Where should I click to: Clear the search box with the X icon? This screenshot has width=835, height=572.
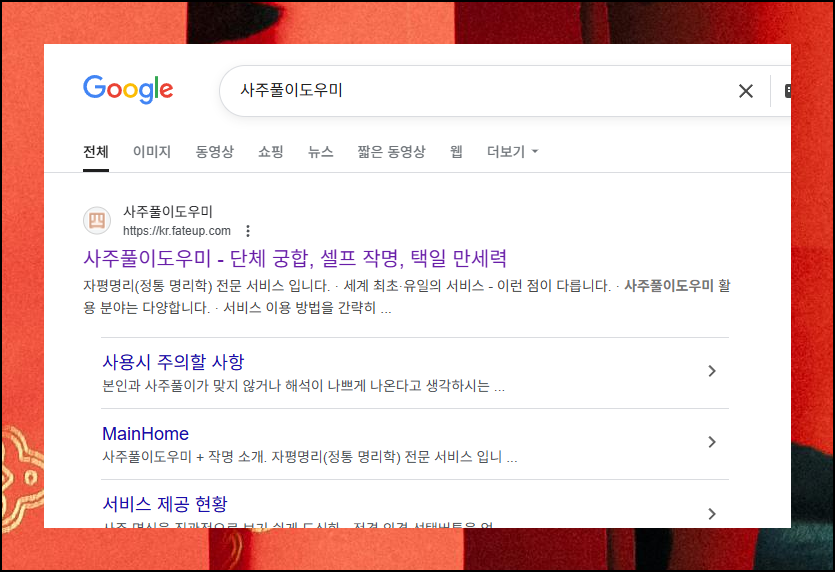click(746, 91)
